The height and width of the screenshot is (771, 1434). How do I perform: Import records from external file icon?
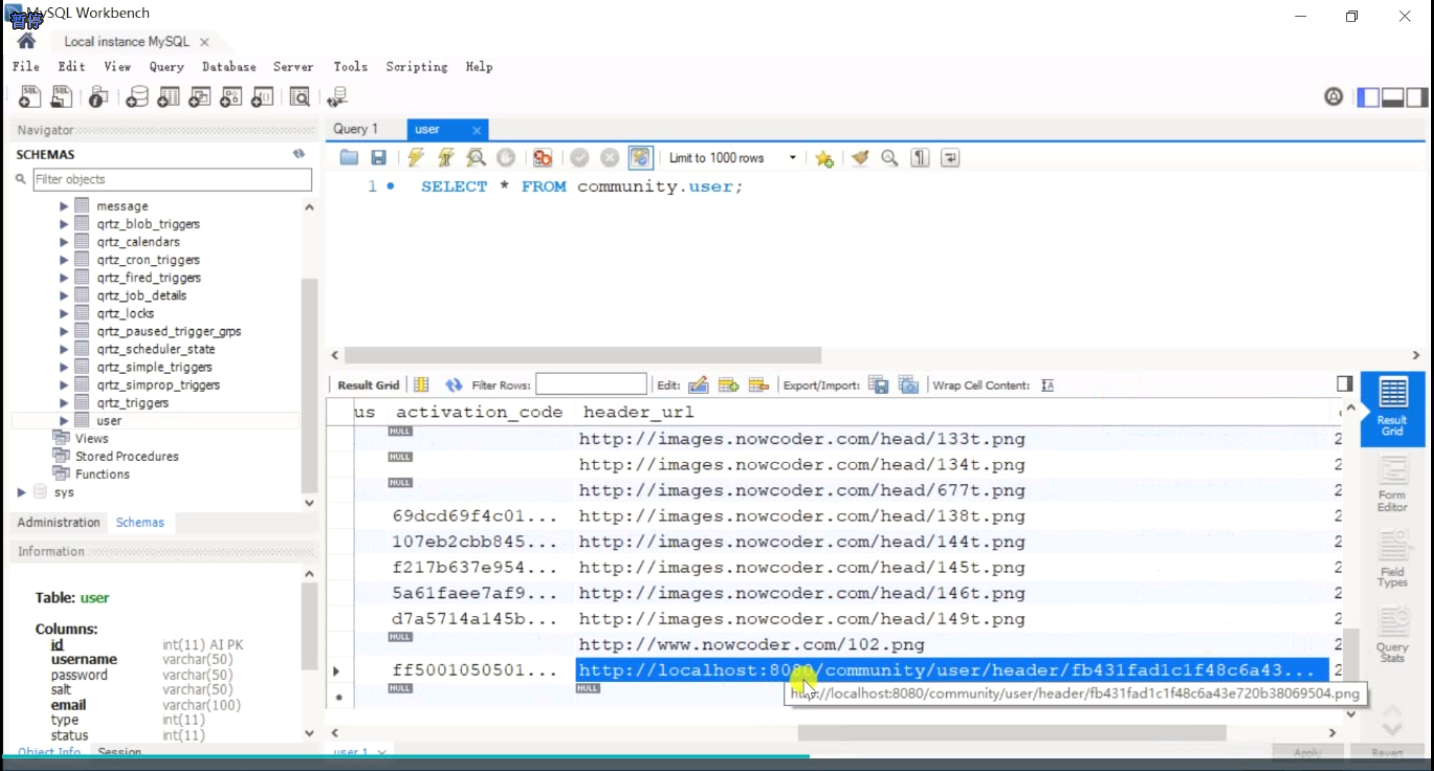click(908, 385)
